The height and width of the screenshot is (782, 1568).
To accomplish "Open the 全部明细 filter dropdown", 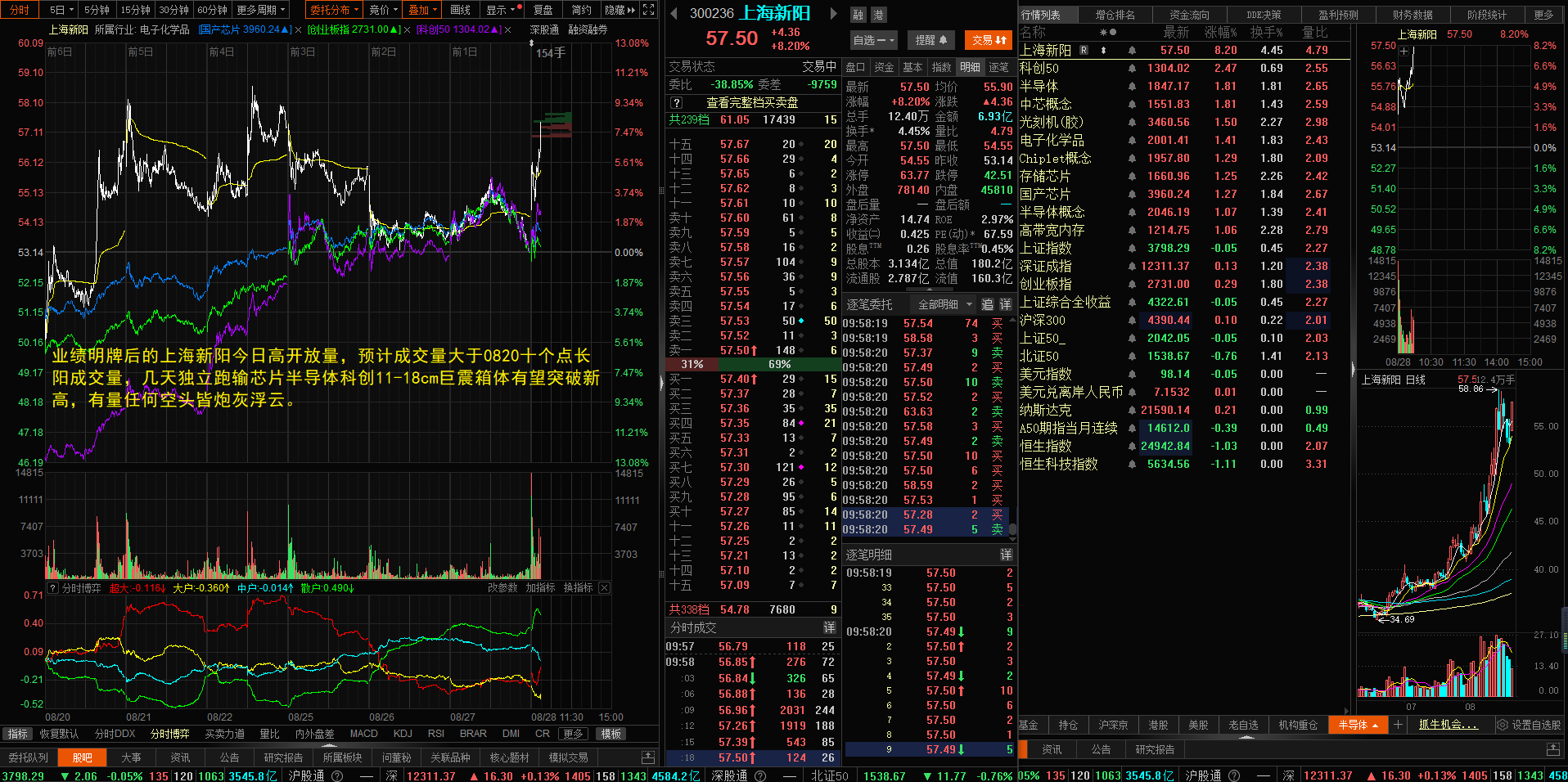I will [x=944, y=304].
